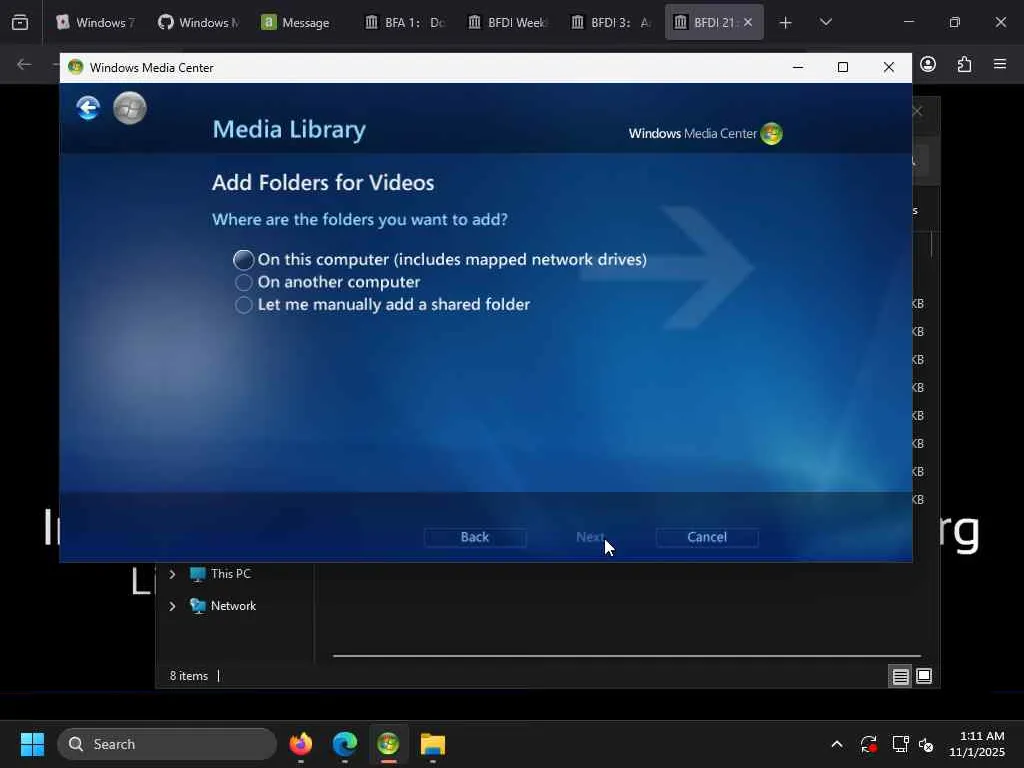Open File Explorer from the taskbar
This screenshot has width=1024, height=768.
432,744
